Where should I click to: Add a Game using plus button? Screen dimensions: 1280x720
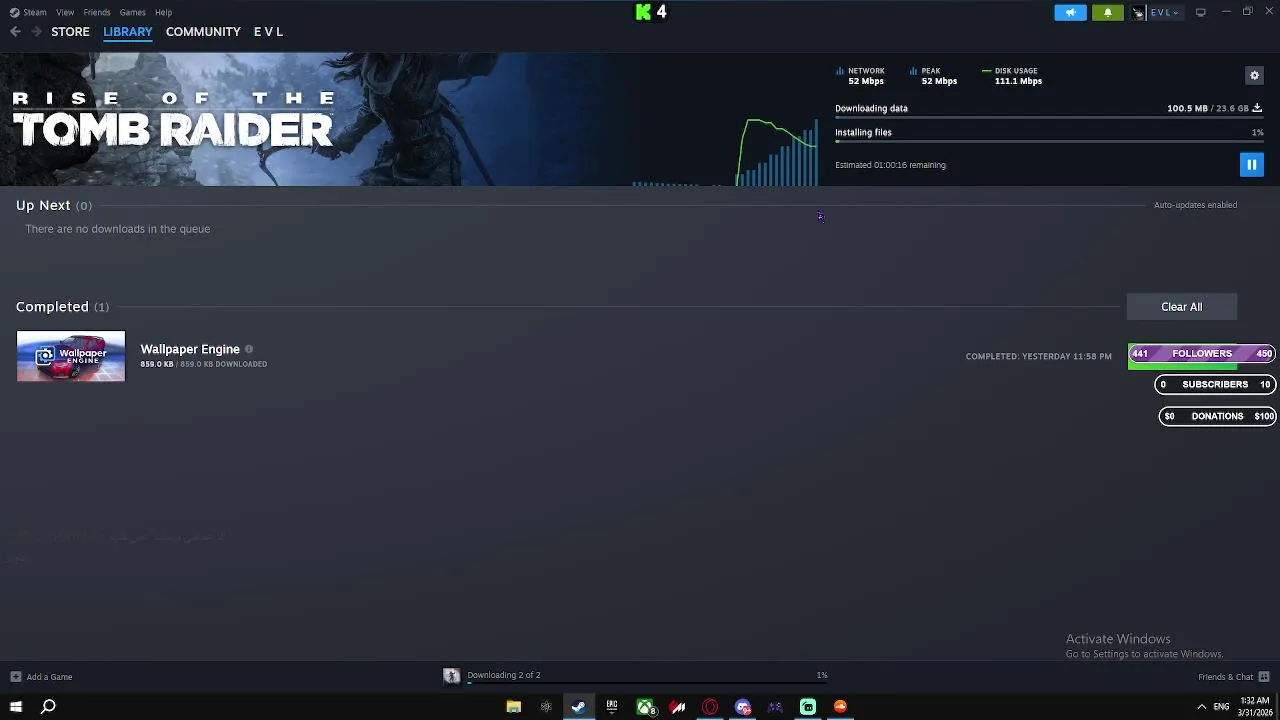(15, 677)
